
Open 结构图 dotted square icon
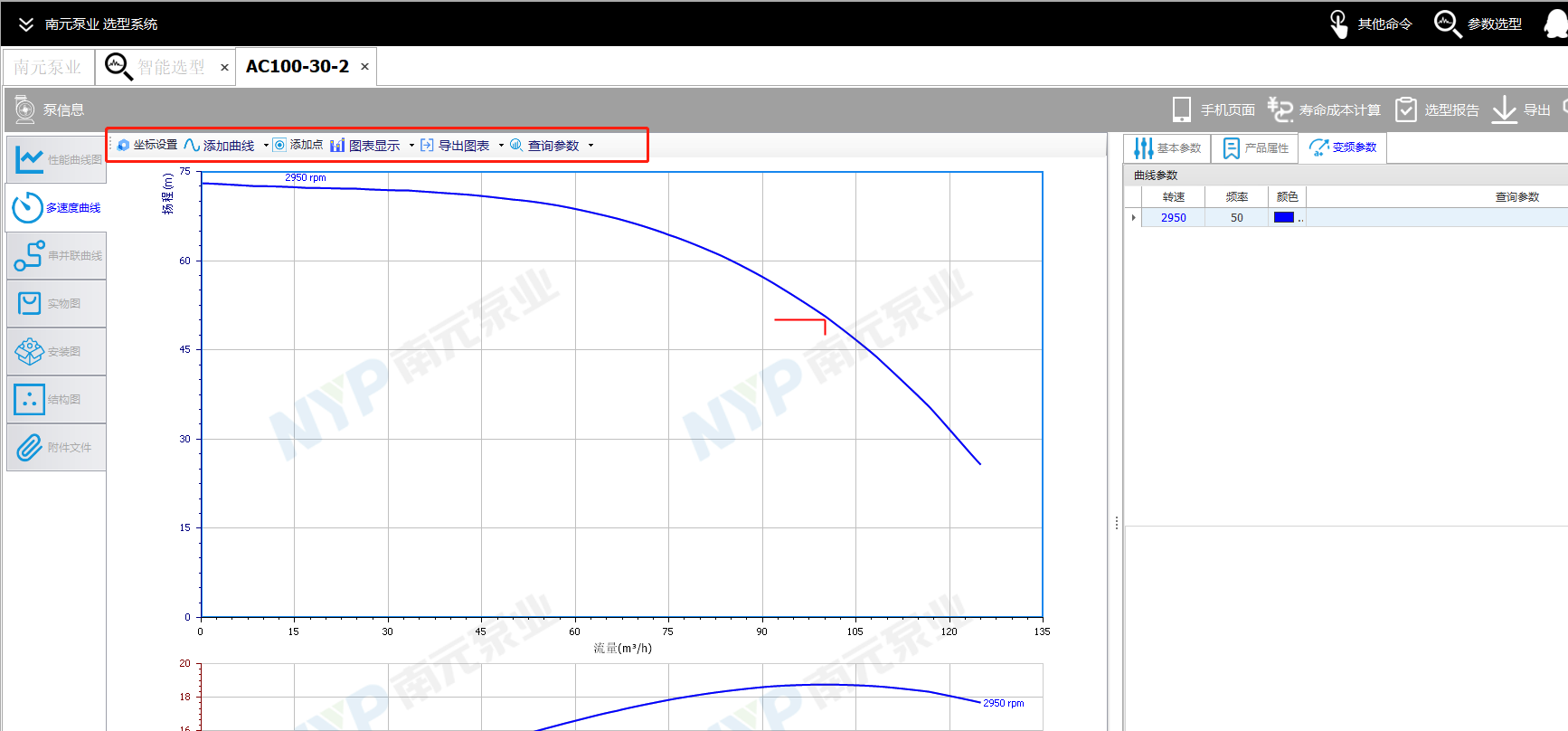[29, 399]
